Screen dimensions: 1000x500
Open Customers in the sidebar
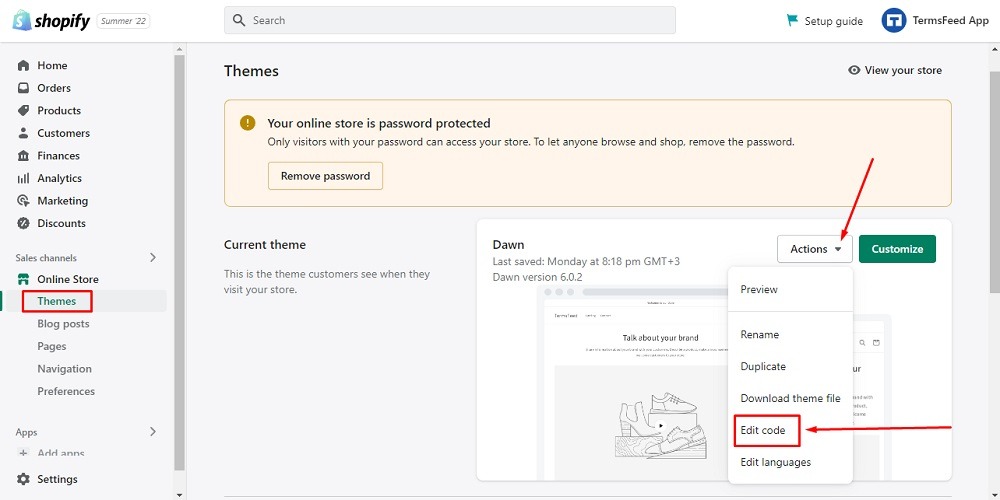(63, 133)
